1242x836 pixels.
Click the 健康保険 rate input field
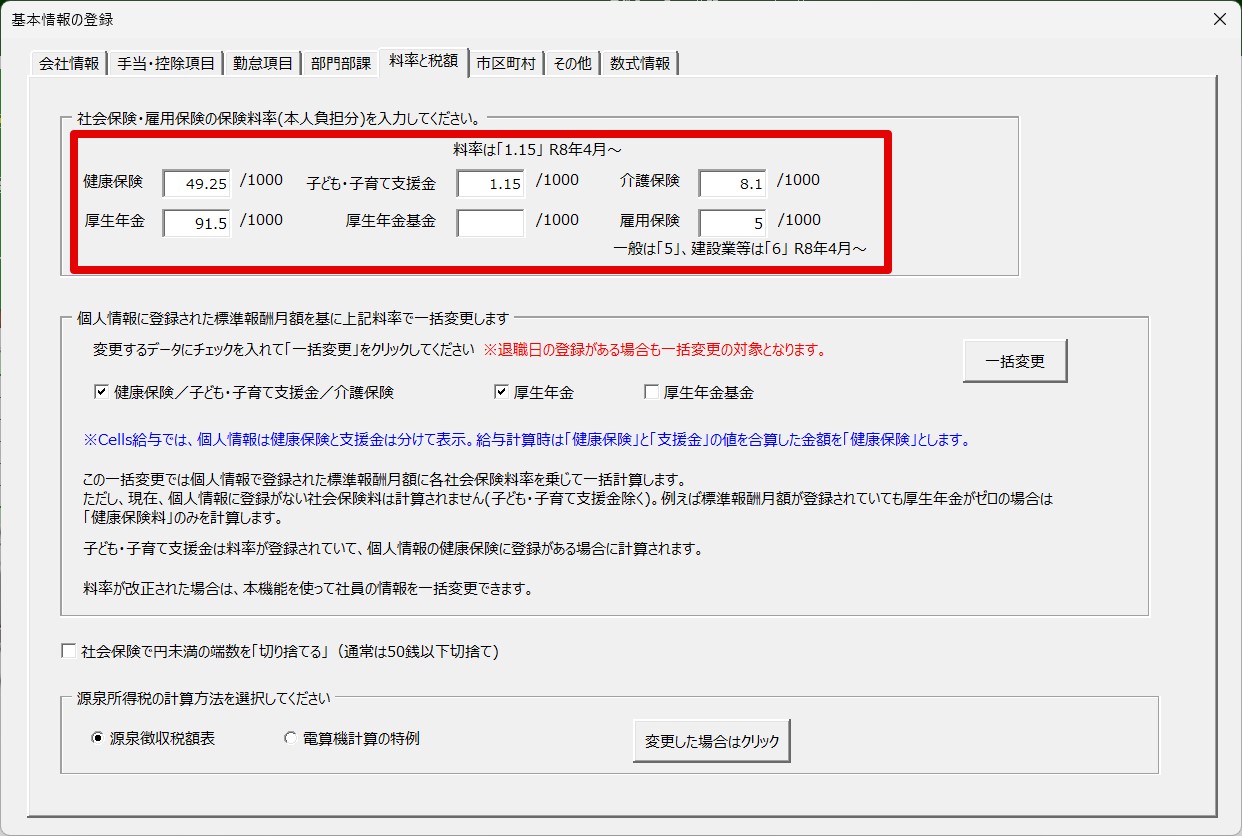197,184
